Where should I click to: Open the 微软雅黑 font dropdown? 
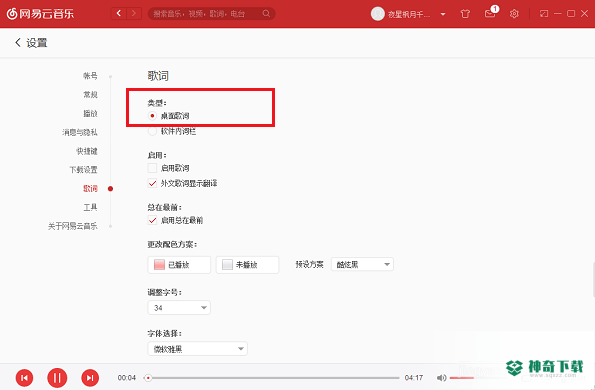coord(197,349)
